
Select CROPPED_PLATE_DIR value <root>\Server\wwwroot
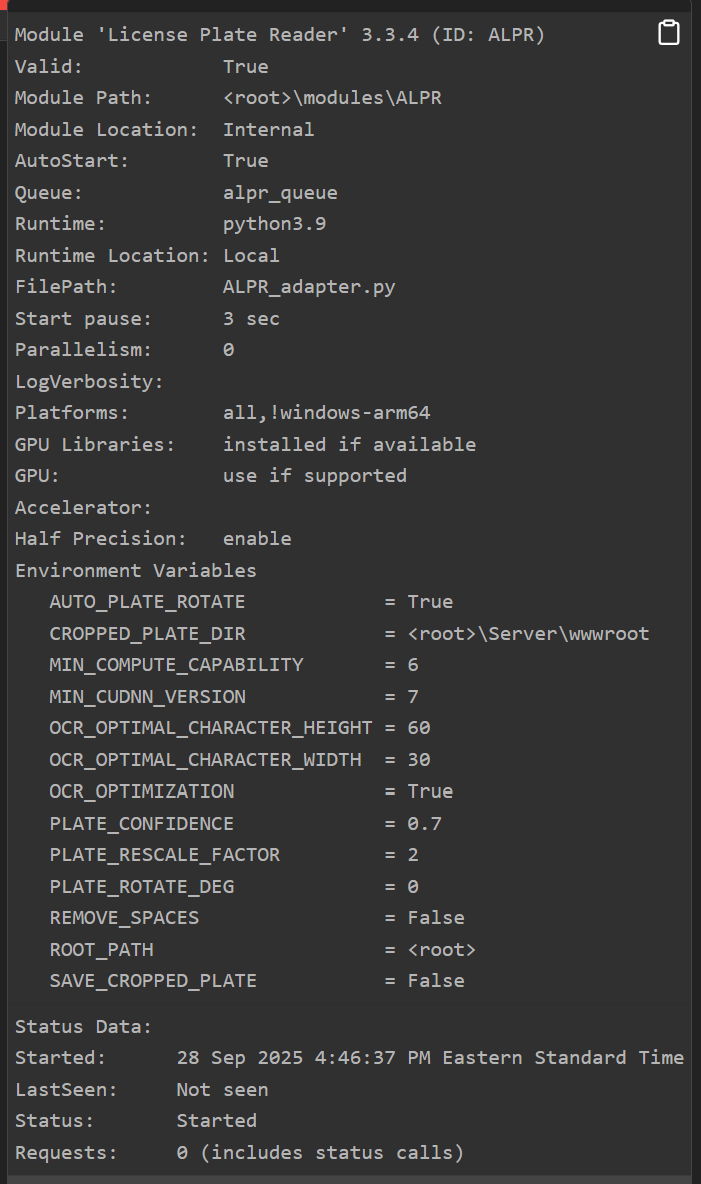528,634
